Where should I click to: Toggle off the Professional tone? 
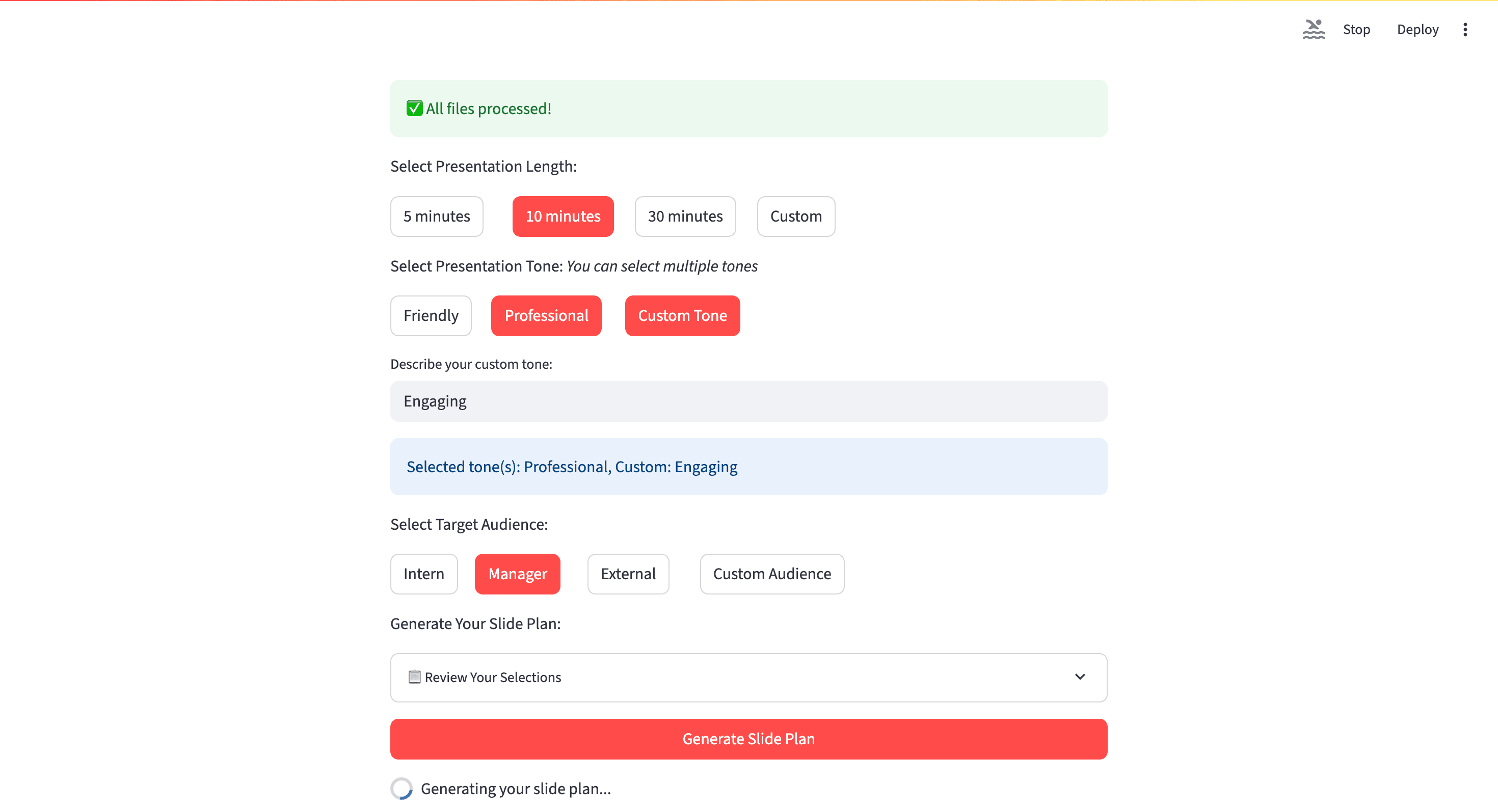(546, 316)
